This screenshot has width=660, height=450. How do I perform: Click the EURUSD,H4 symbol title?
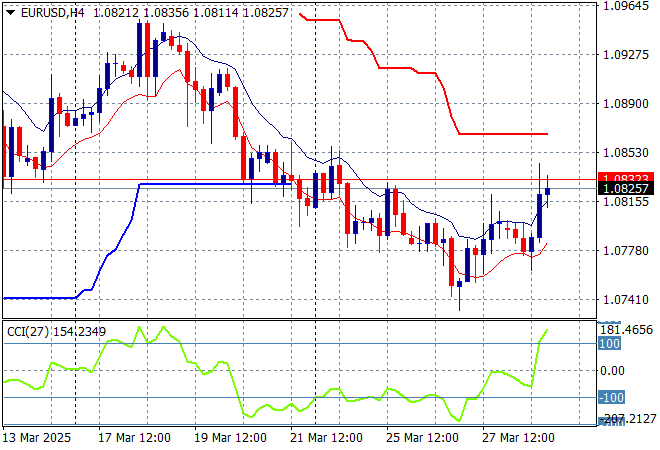[x=52, y=13]
